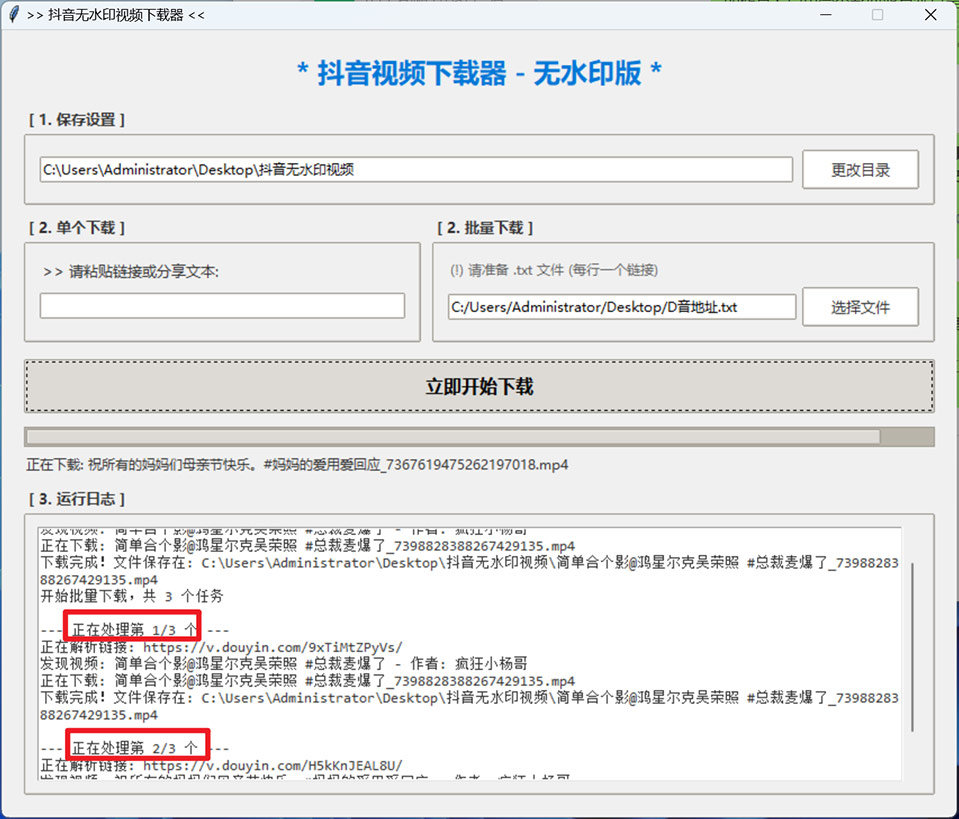Click the save directory path field
Image resolution: width=959 pixels, height=819 pixels.
coord(400,169)
